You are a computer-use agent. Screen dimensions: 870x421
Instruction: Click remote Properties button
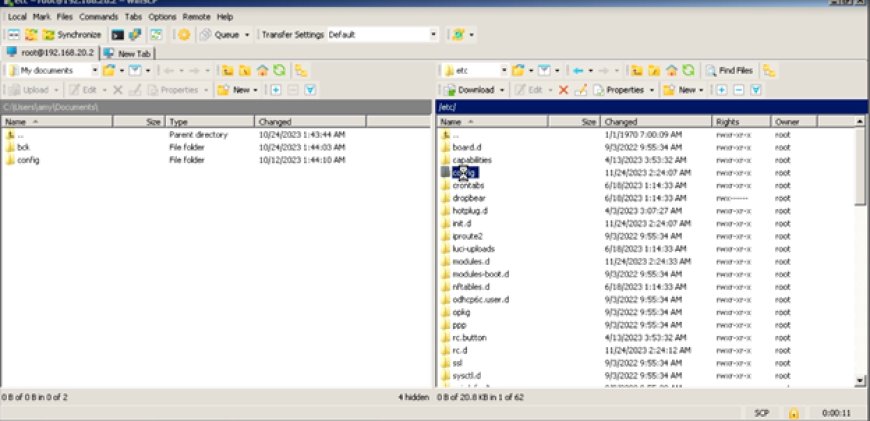point(619,90)
